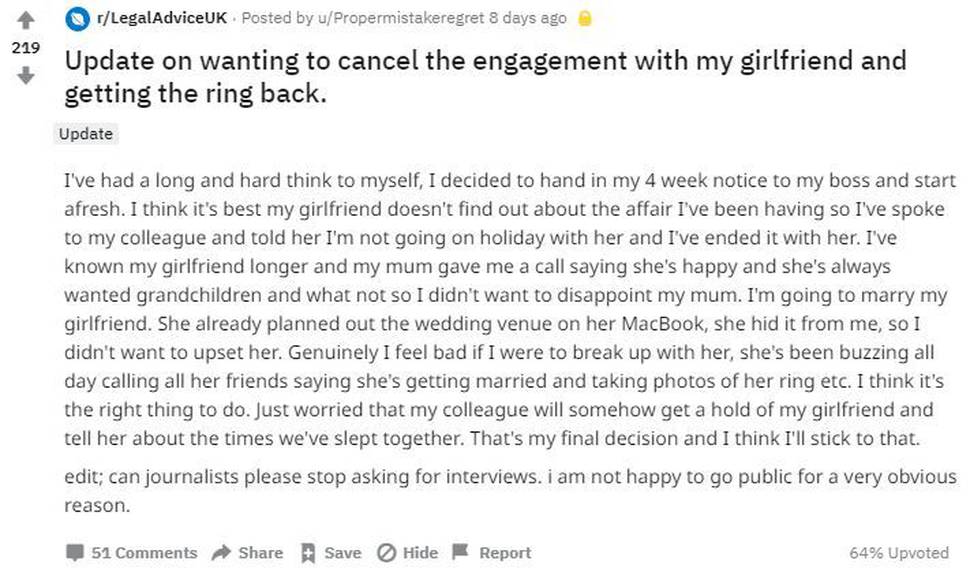Click the "Report" text label
970x587 pixels.
(505, 552)
